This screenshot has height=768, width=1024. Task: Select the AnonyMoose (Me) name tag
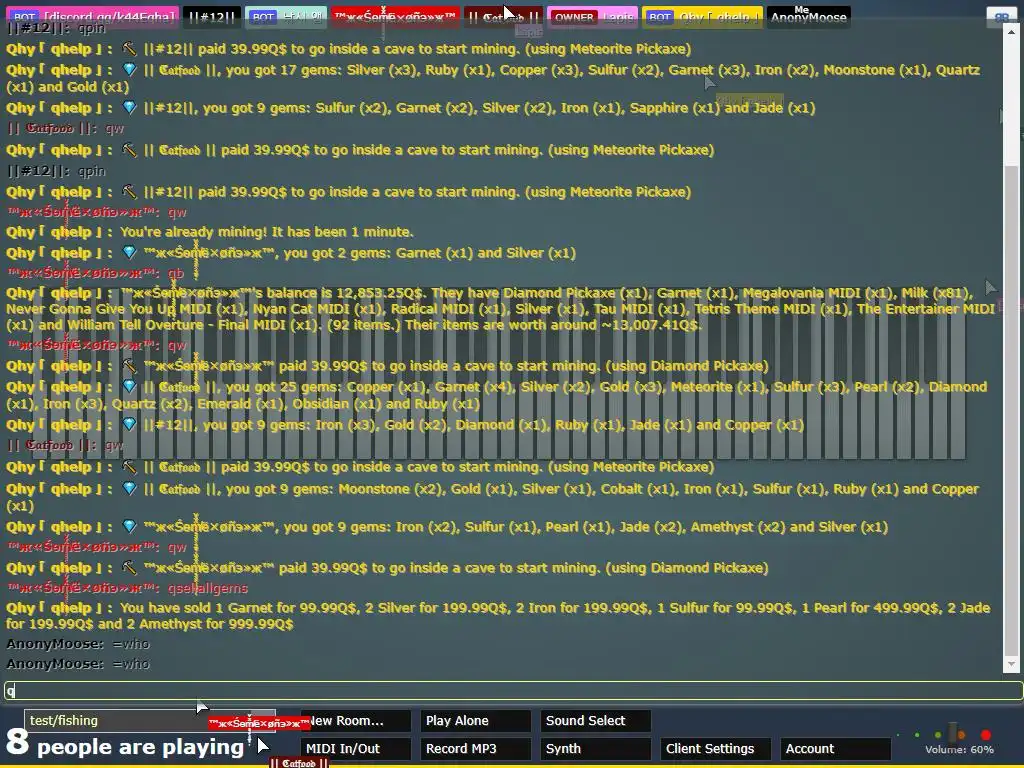(808, 16)
